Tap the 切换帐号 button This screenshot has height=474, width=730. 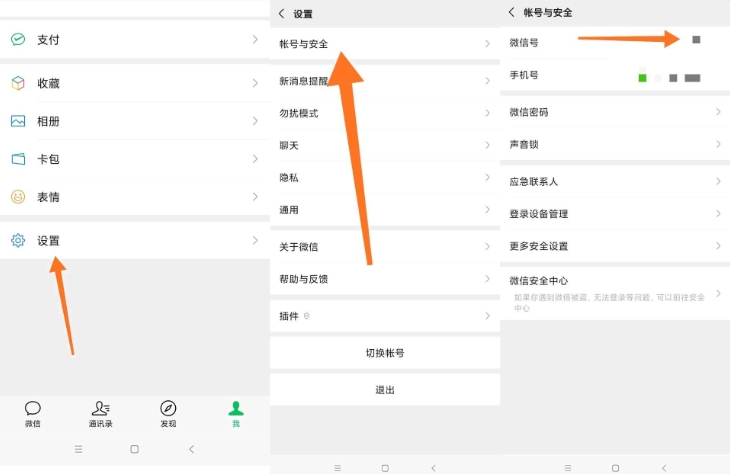pos(385,353)
